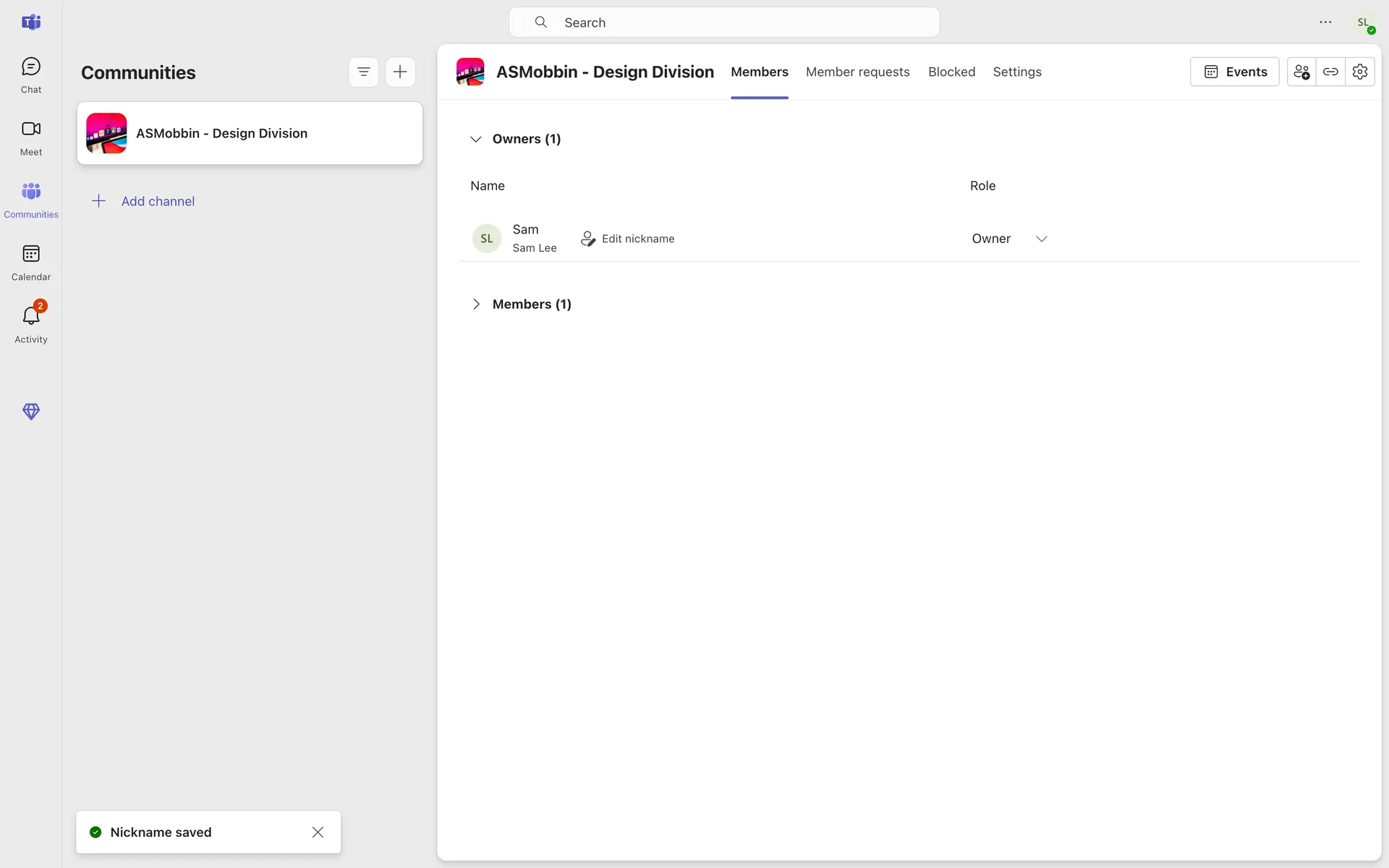The height and width of the screenshot is (868, 1389).
Task: Click the Events button
Action: pos(1234,72)
